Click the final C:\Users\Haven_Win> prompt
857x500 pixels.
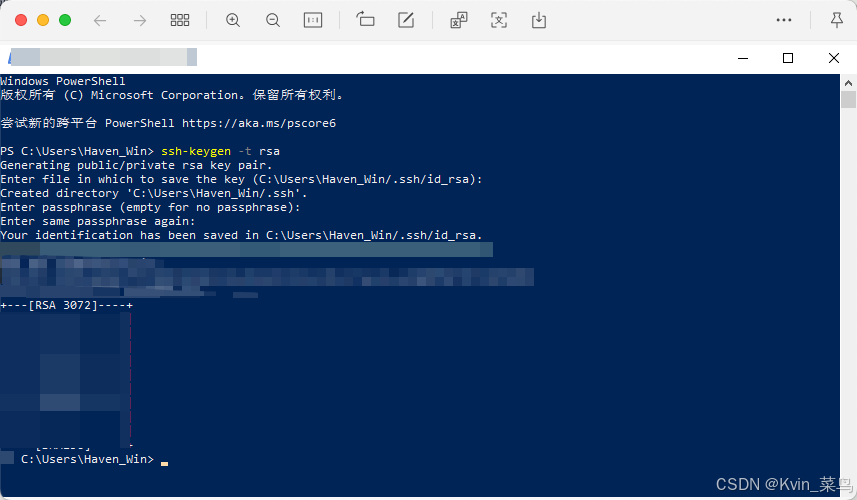tap(87, 459)
